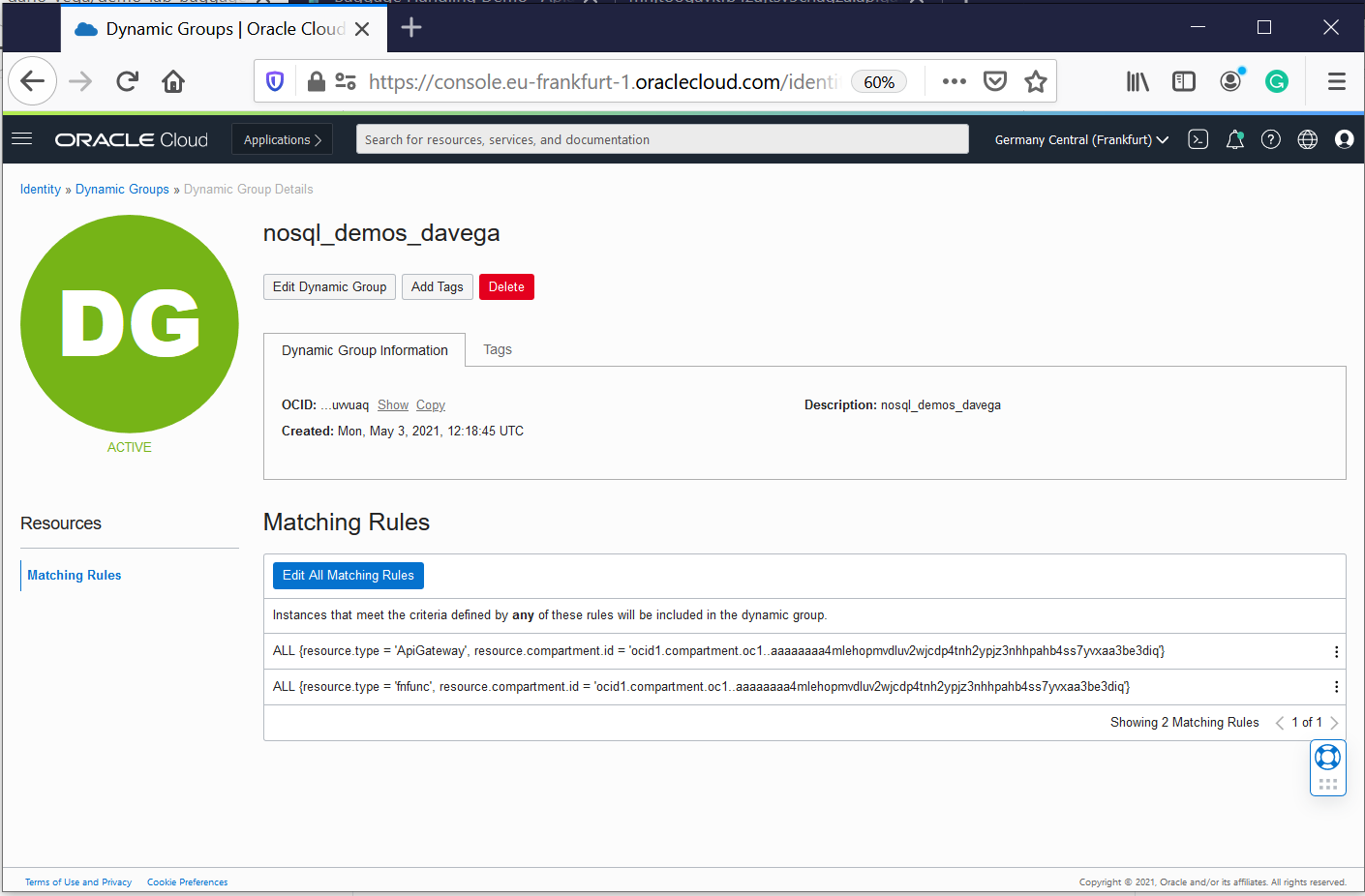Image resolution: width=1365 pixels, height=896 pixels.
Task: Open the announcements bell icon
Action: 1234,139
